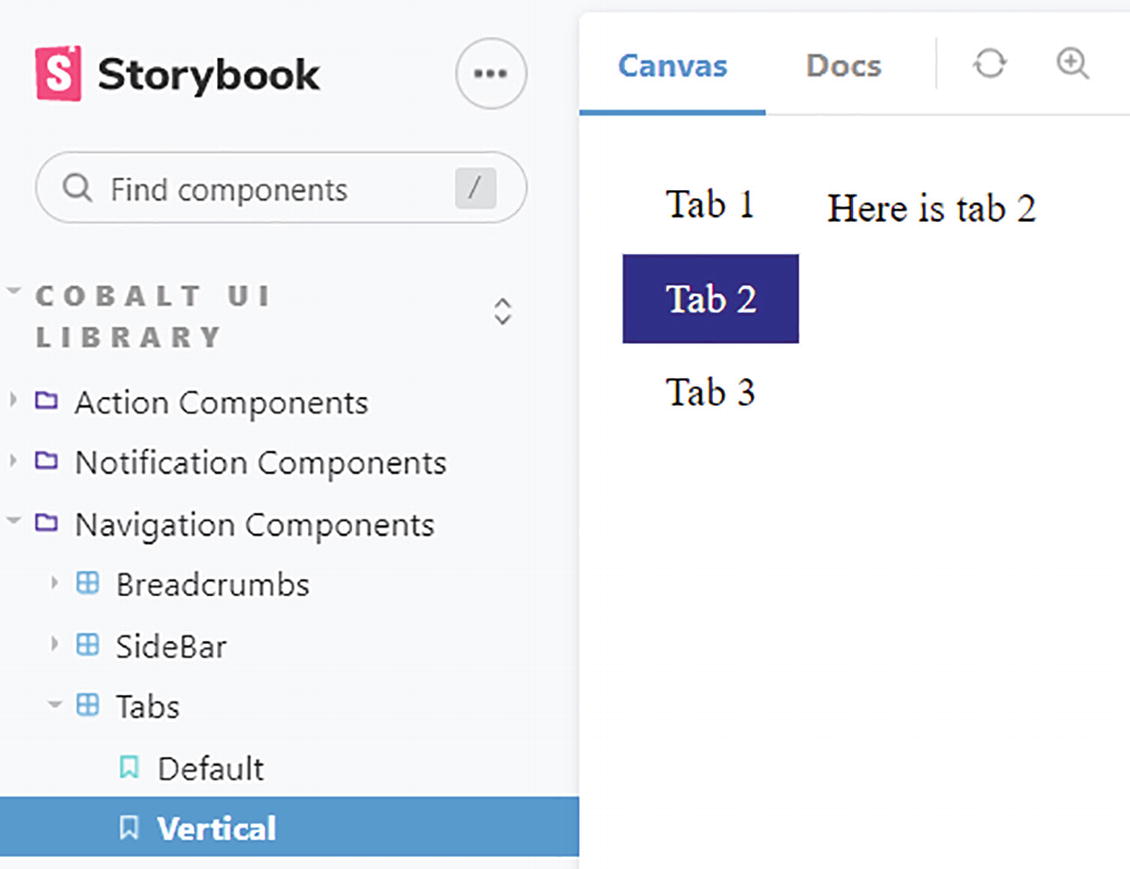Viewport: 1130px width, 869px height.
Task: Collapse the Navigation Components arrow
Action: (x=13, y=523)
